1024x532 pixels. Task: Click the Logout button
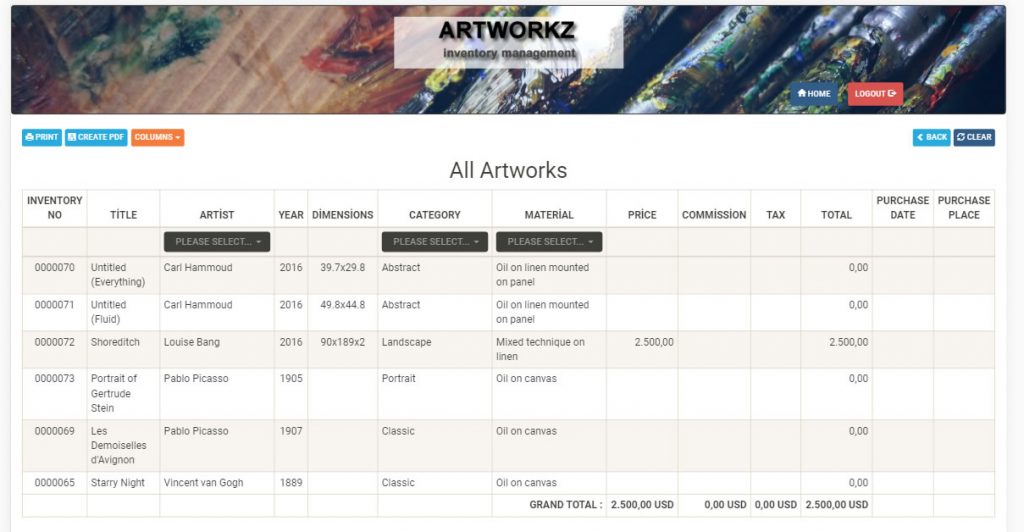[x=875, y=93]
